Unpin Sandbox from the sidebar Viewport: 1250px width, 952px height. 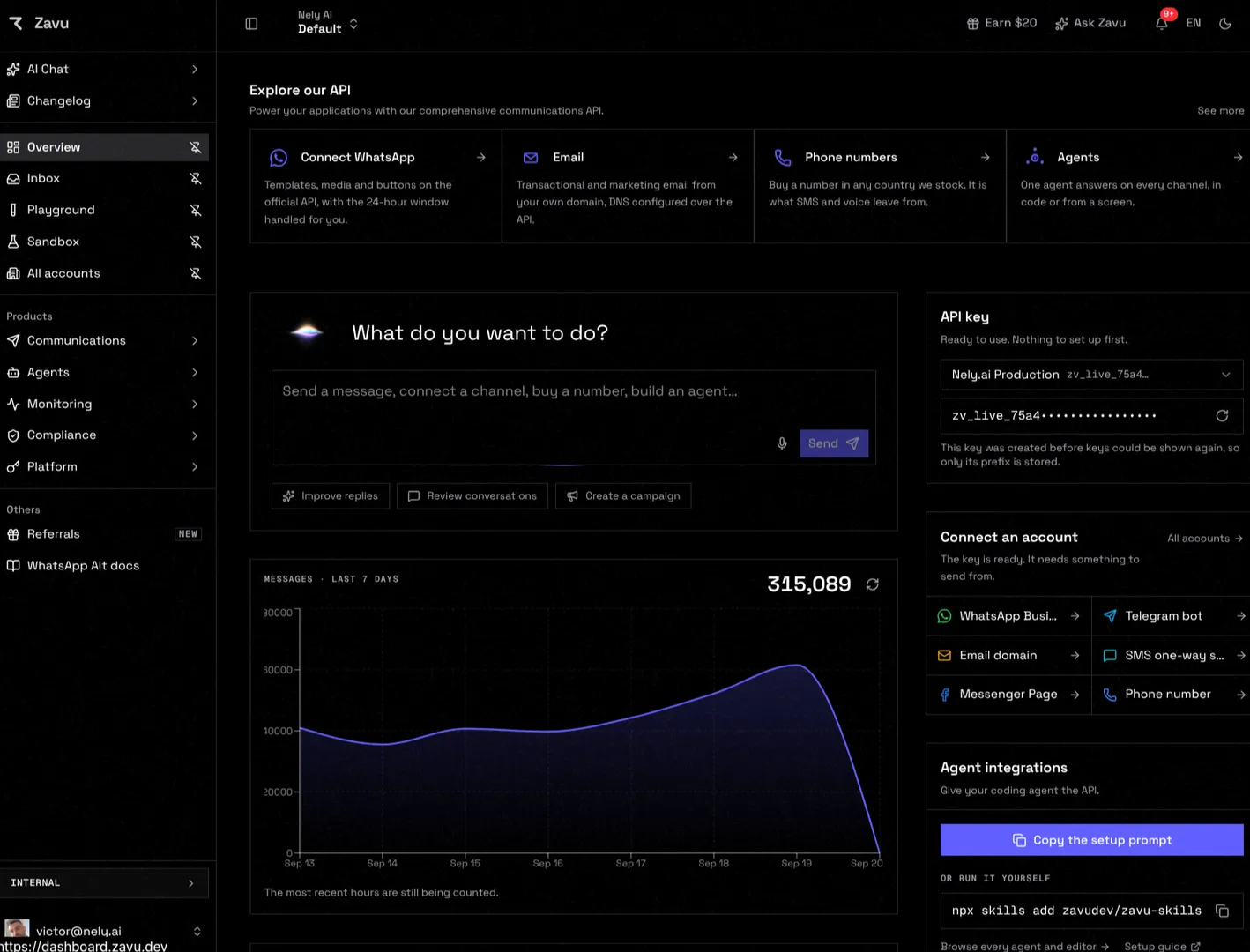click(x=196, y=242)
